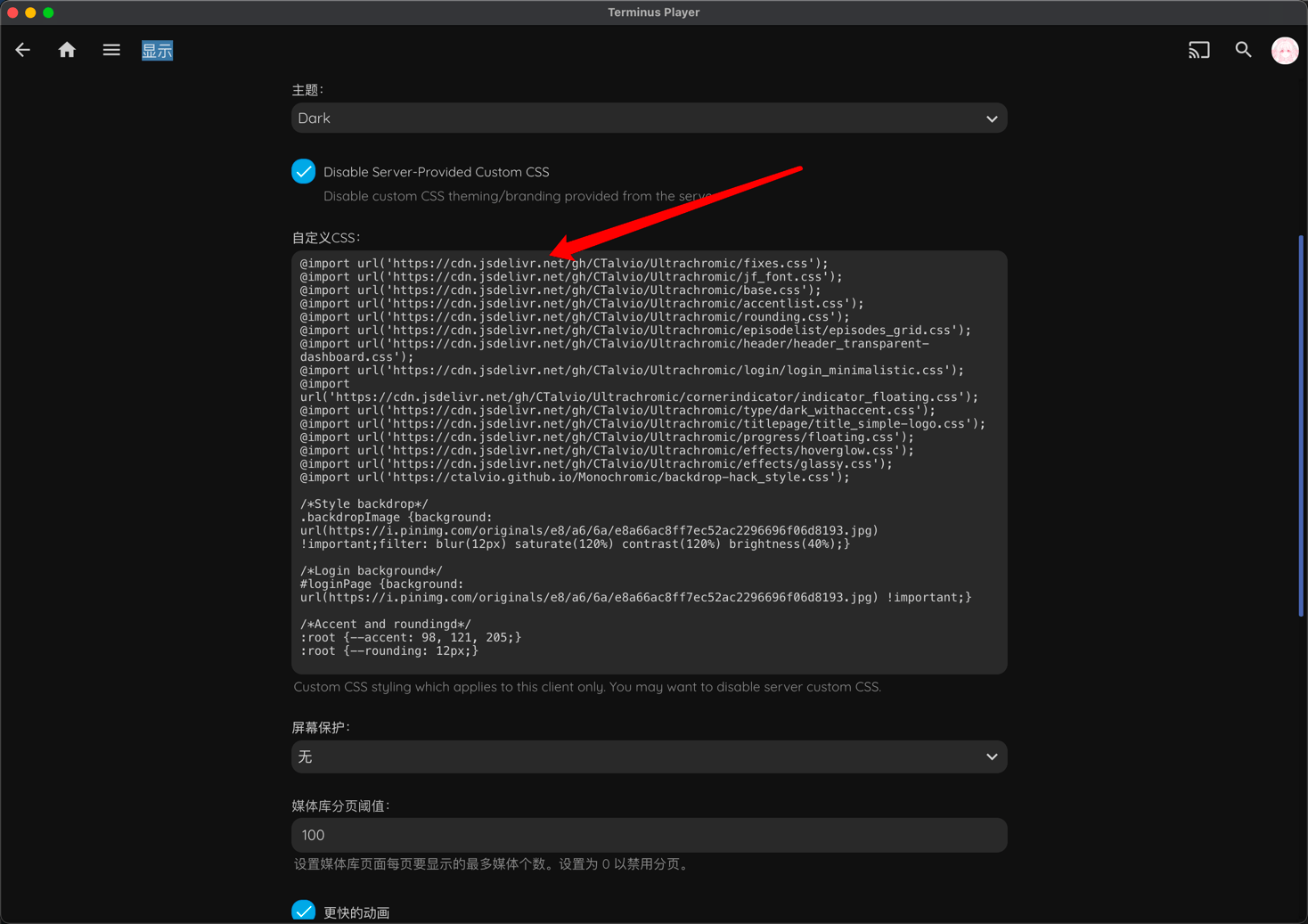The height and width of the screenshot is (924, 1308).
Task: Click the red close window button
Action: pyautogui.click(x=12, y=12)
